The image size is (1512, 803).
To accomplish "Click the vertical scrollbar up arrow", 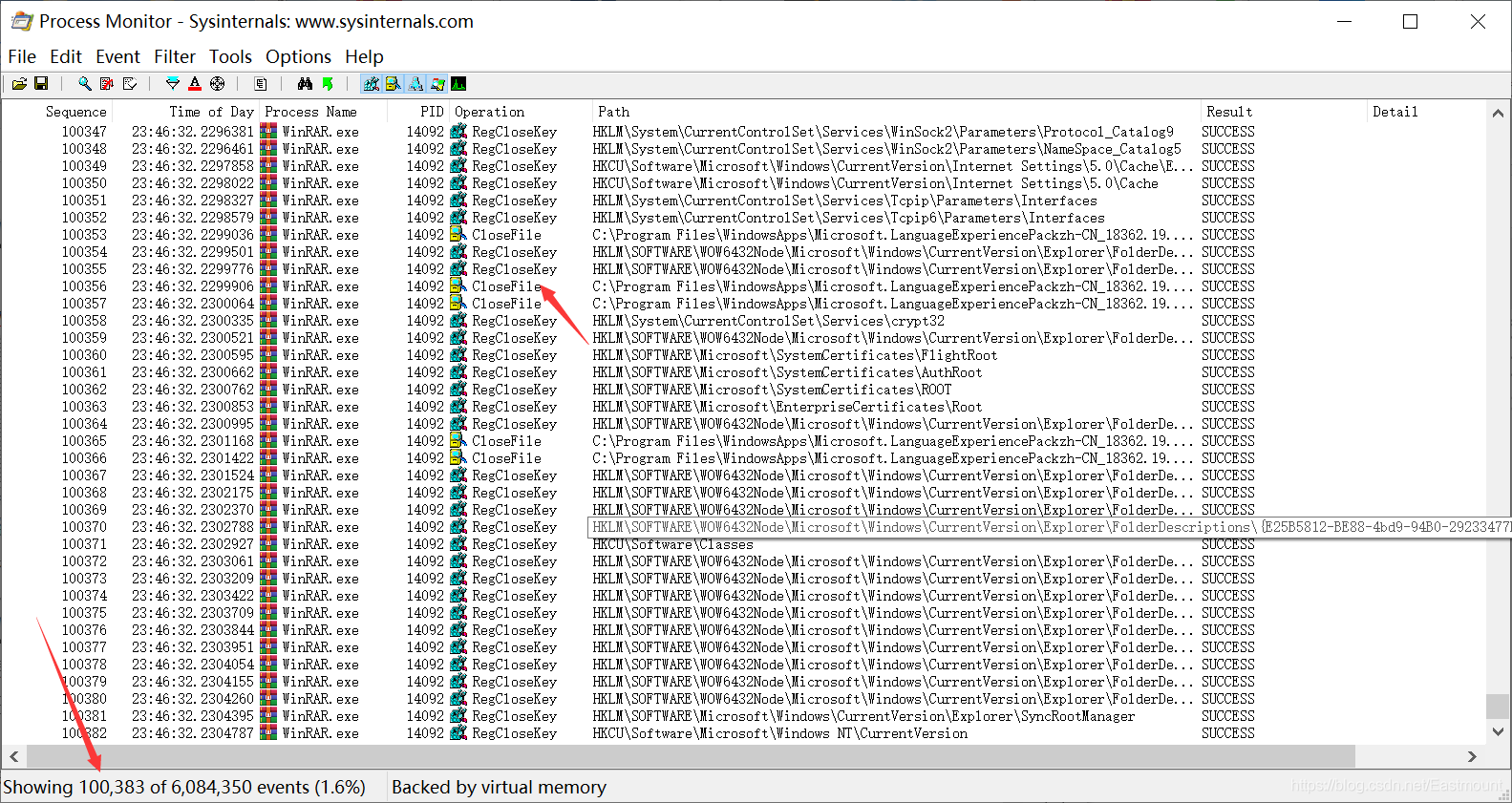I will tap(1498, 113).
